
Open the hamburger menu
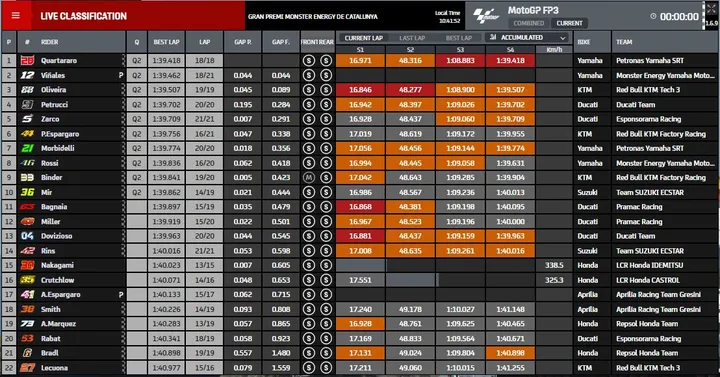coord(16,16)
